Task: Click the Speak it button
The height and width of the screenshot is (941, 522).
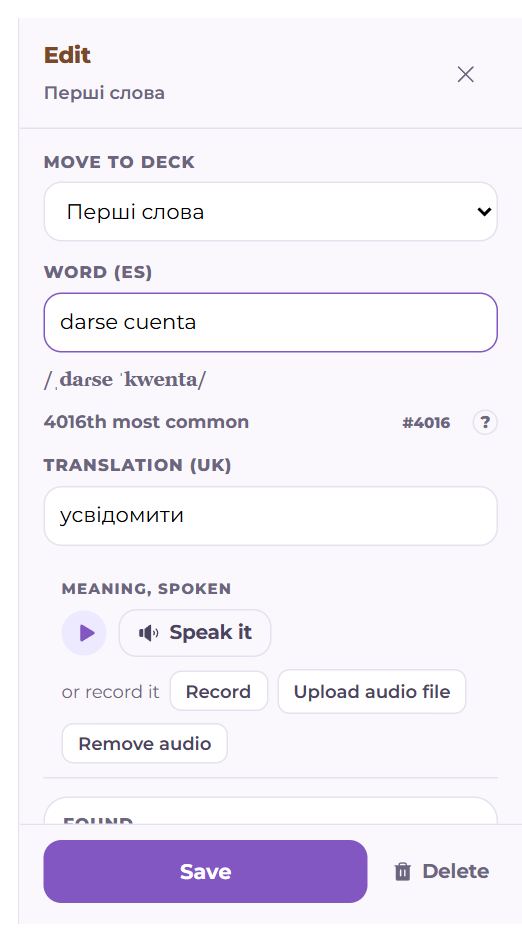Action: pos(195,633)
